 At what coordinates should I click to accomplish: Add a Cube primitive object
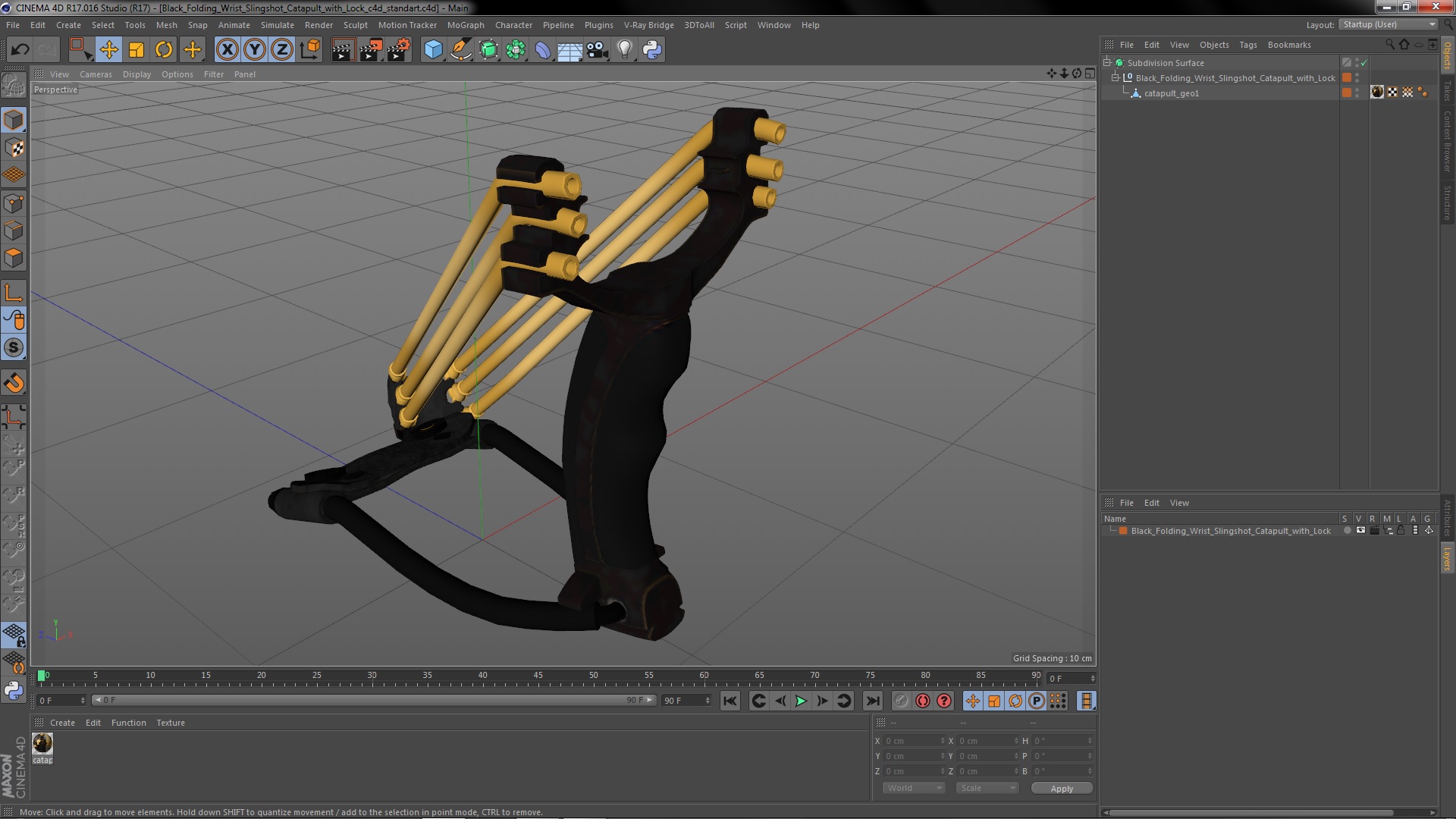click(433, 50)
